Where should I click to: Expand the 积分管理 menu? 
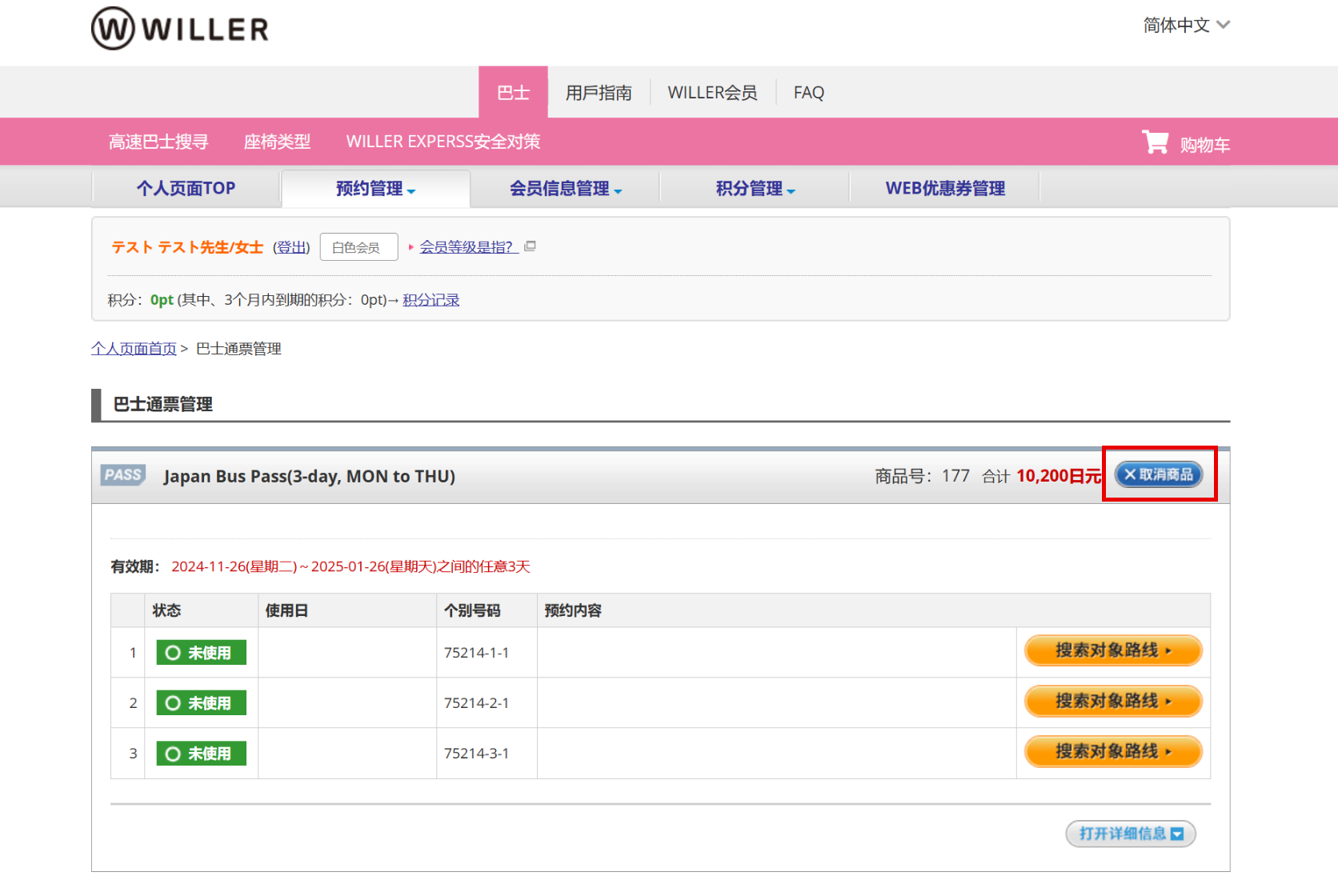[755, 189]
